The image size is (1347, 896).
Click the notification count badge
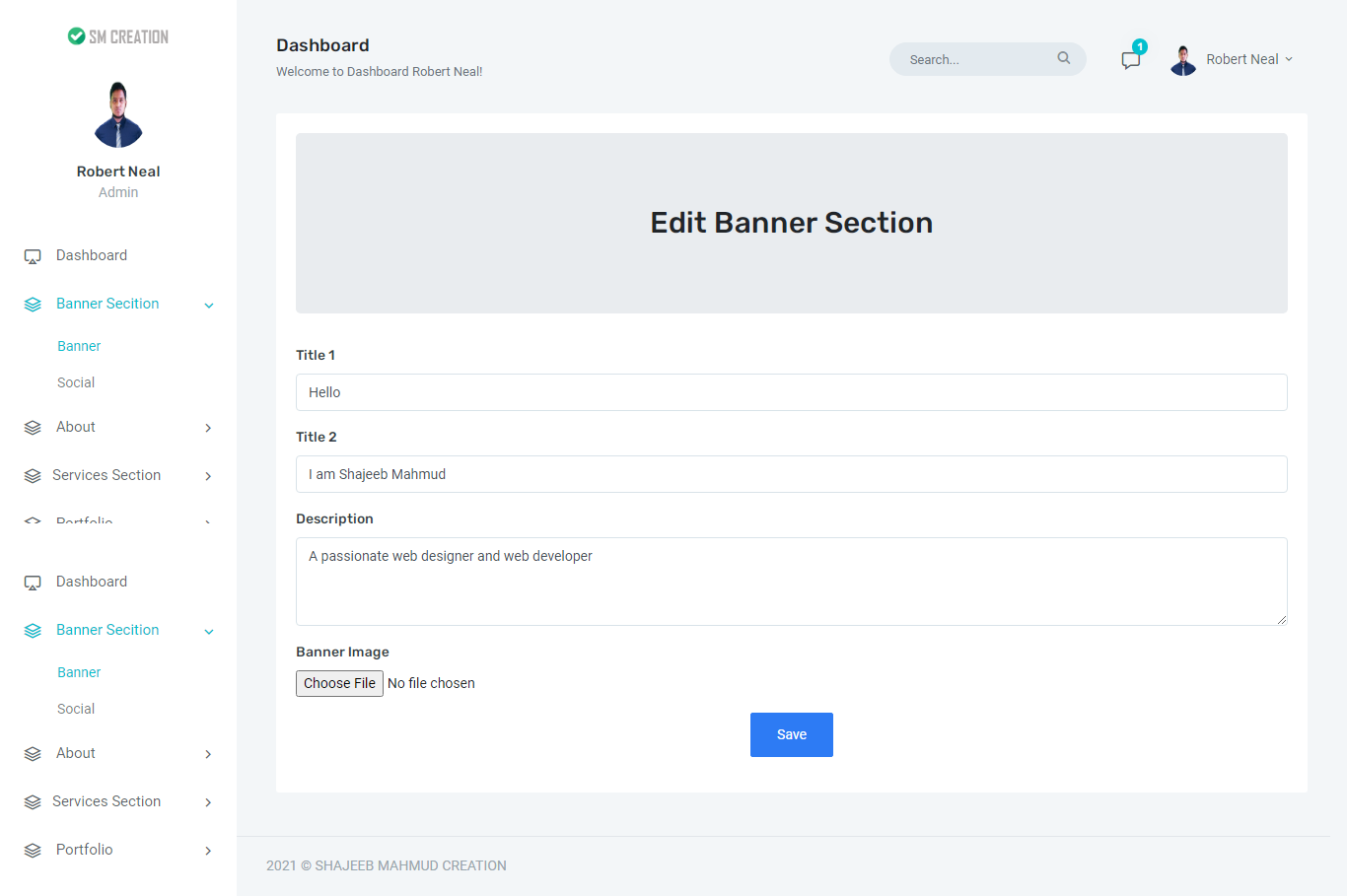click(x=1140, y=45)
